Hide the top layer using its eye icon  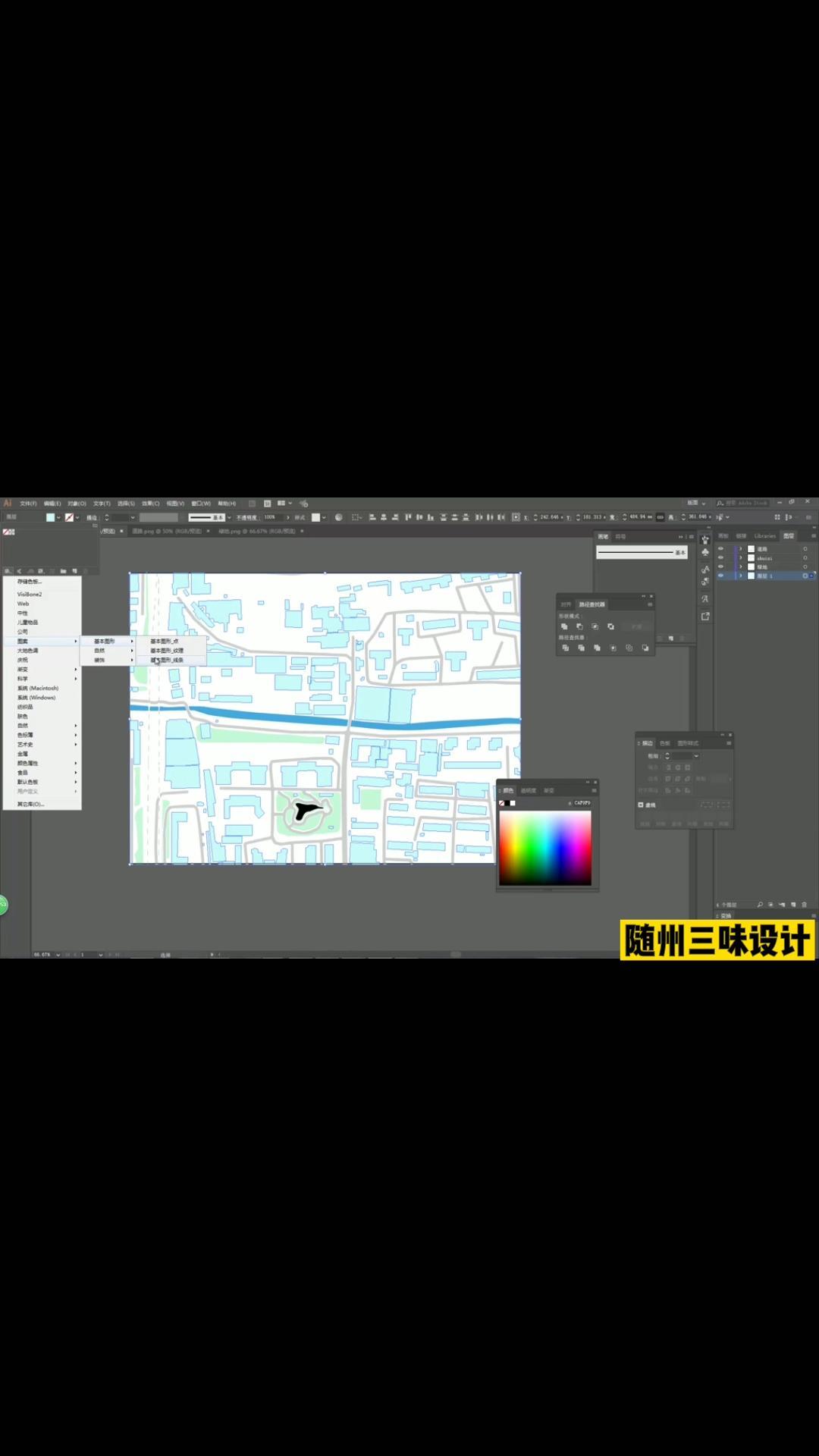coord(720,549)
